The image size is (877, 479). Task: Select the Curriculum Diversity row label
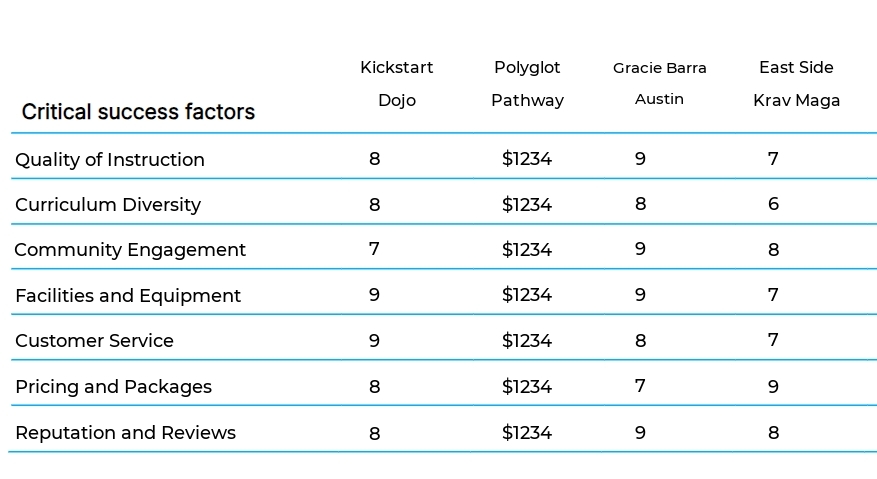click(108, 205)
